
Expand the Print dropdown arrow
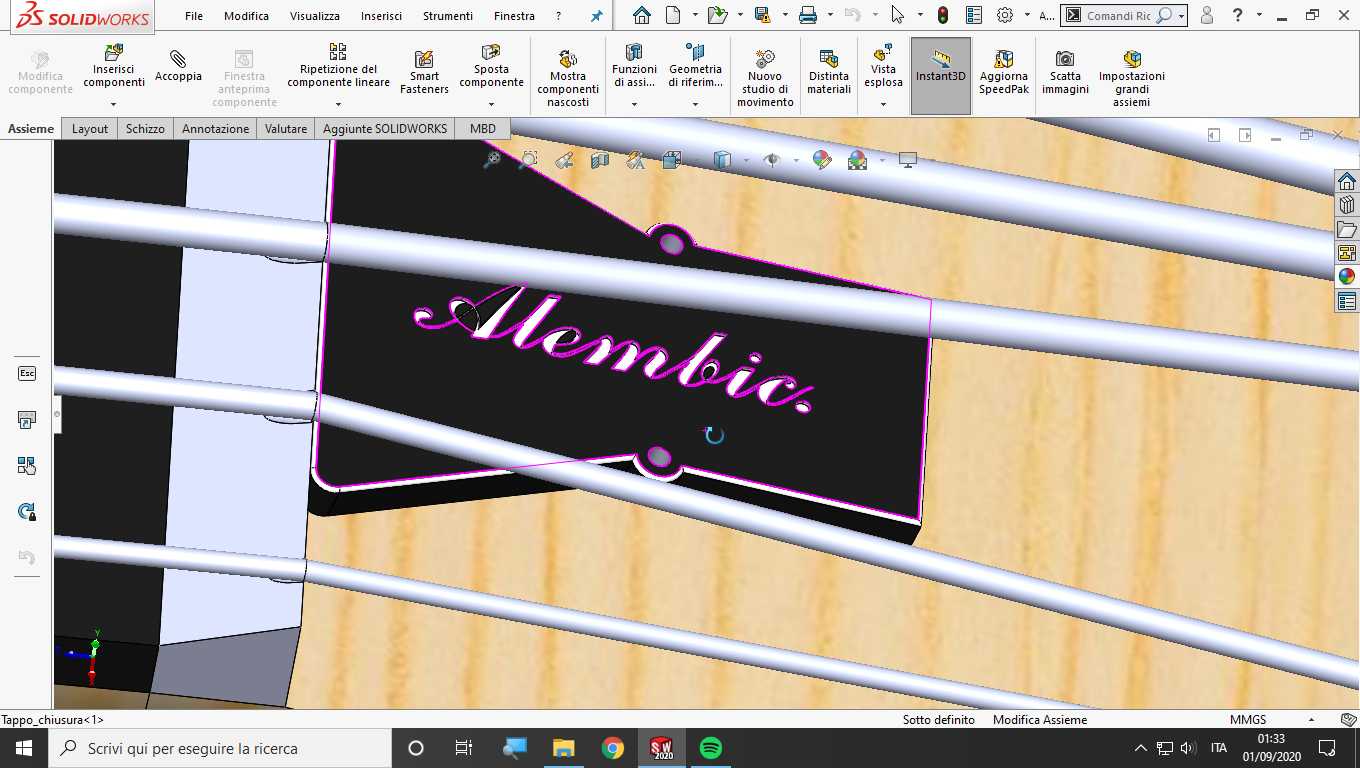coord(828,16)
